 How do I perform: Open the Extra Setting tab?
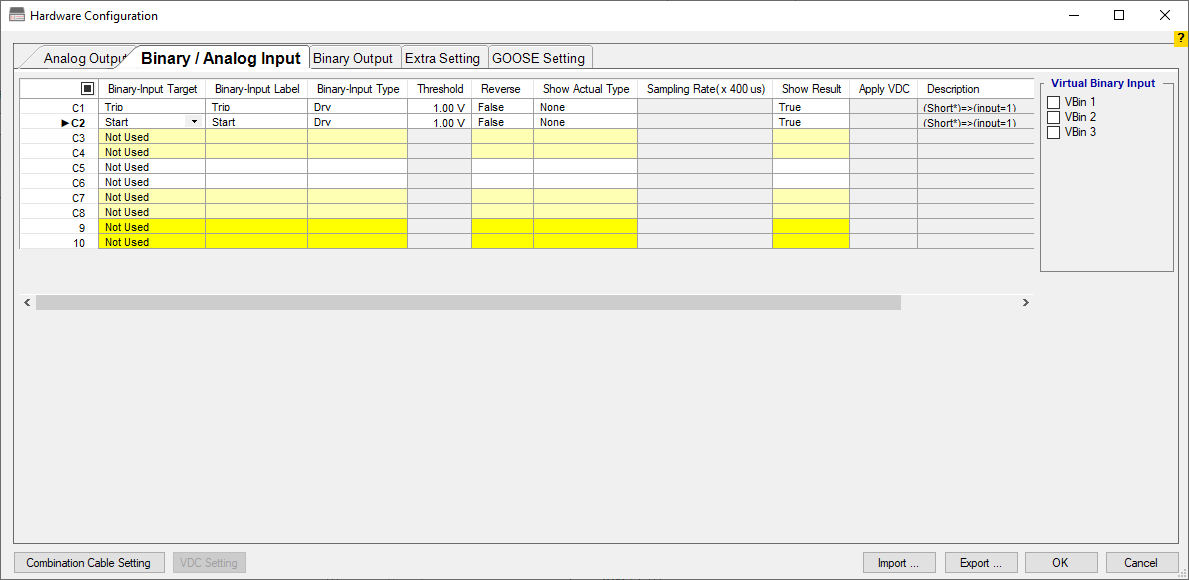tap(442, 58)
